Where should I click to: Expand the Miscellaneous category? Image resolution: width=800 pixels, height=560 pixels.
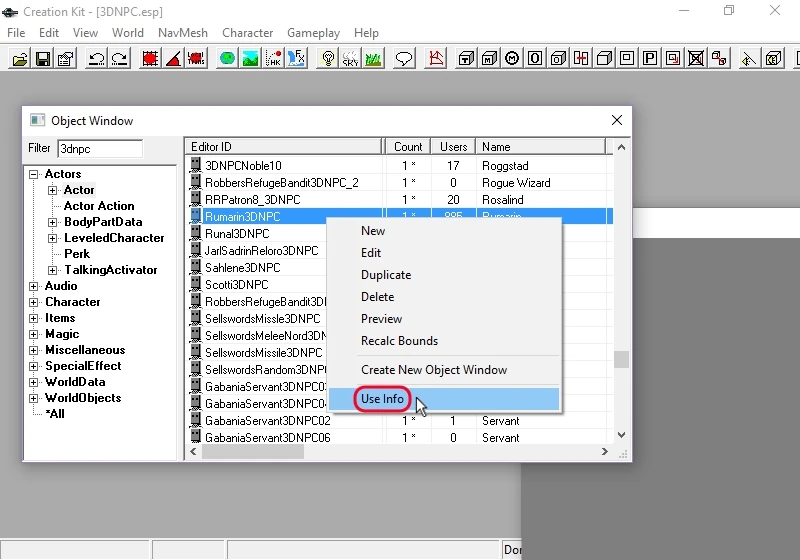click(34, 350)
